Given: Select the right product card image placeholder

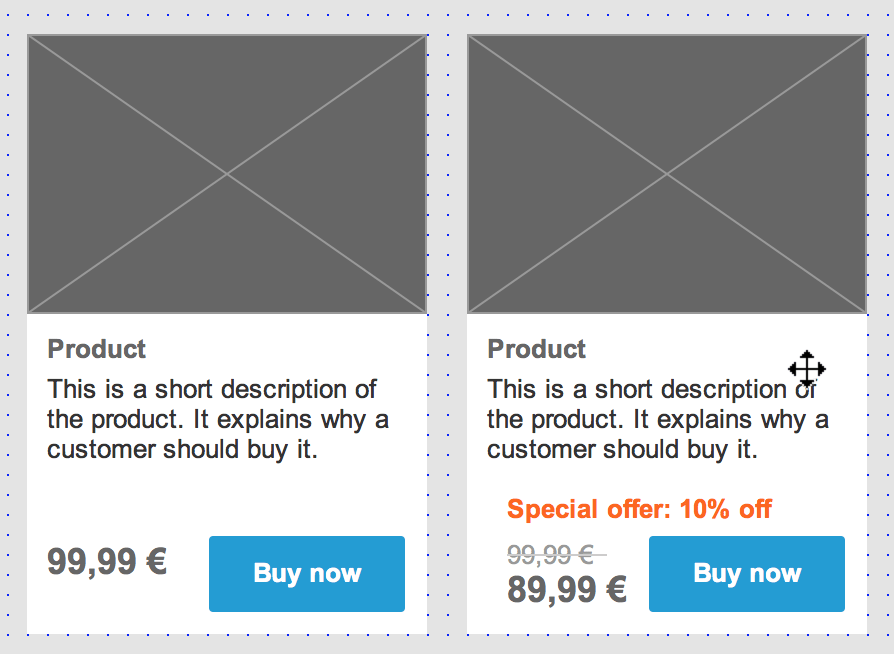Looking at the screenshot, I should (x=667, y=174).
